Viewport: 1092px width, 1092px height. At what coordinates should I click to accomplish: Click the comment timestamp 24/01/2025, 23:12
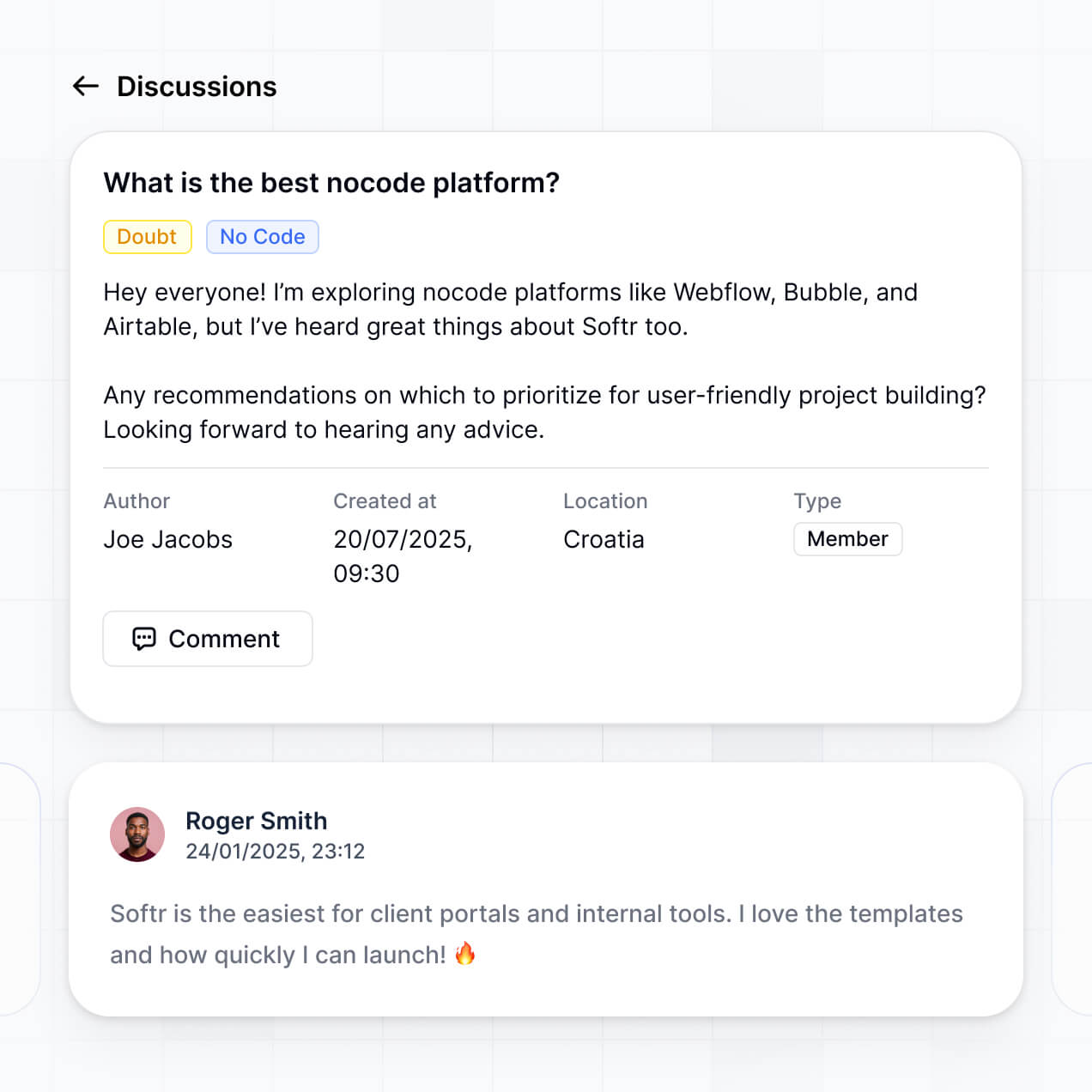point(275,851)
